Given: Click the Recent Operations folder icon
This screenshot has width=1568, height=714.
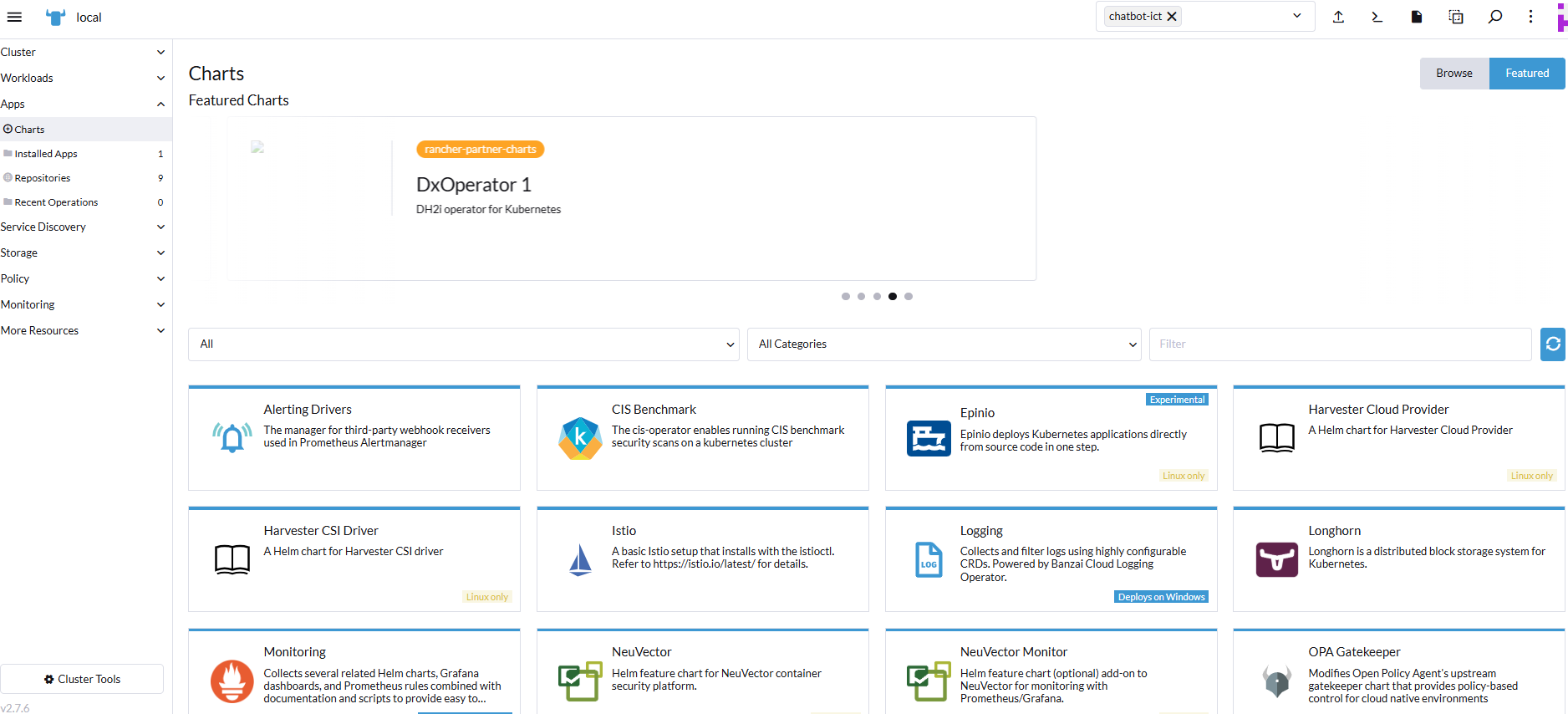Looking at the screenshot, I should tap(8, 202).
